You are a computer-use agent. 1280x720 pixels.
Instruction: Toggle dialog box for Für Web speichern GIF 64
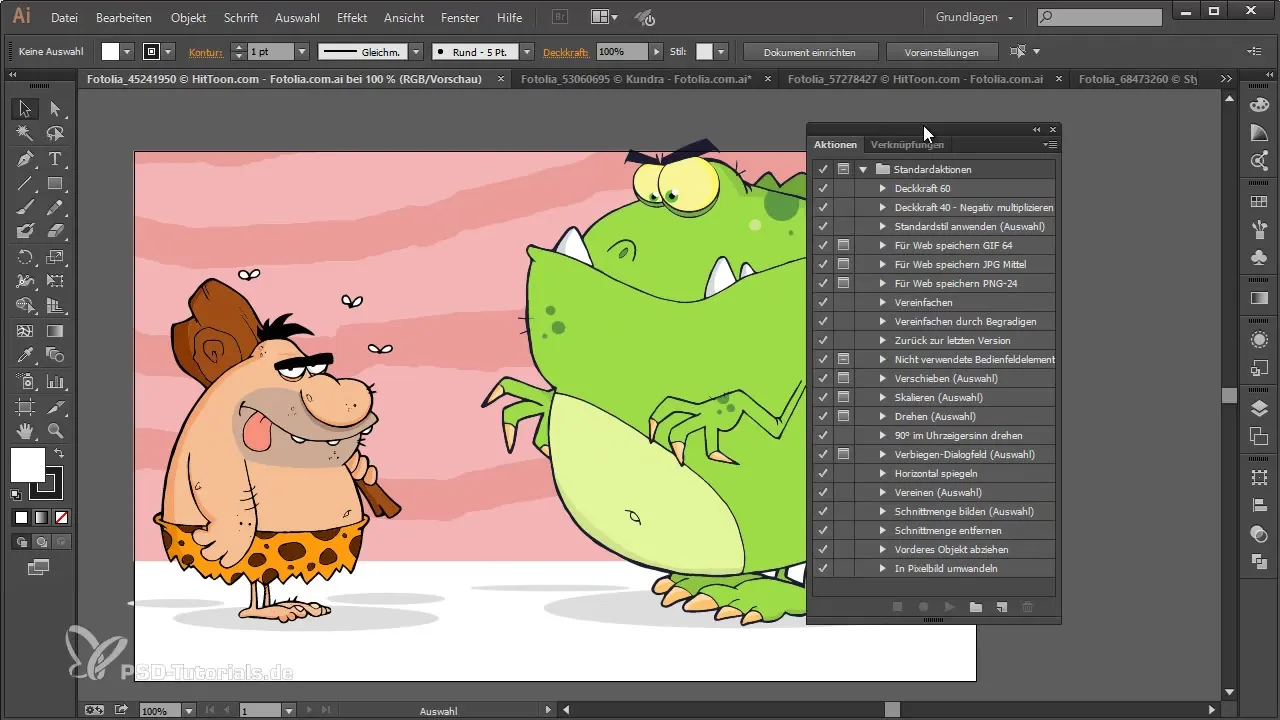[x=843, y=245]
